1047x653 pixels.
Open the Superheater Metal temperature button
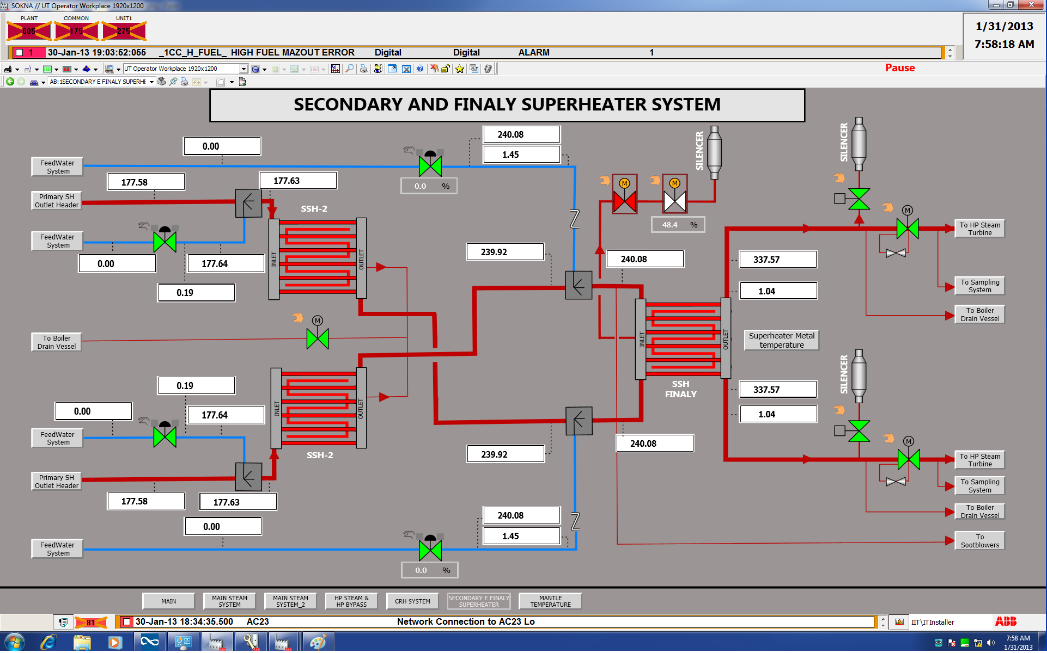781,340
